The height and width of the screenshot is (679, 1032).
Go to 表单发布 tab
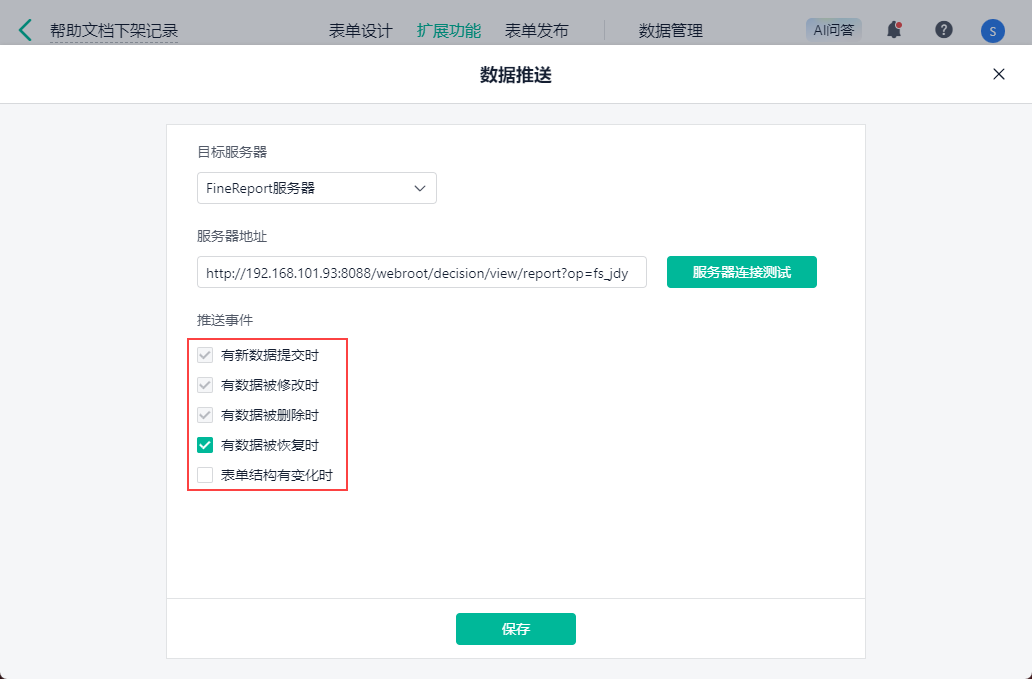point(536,31)
